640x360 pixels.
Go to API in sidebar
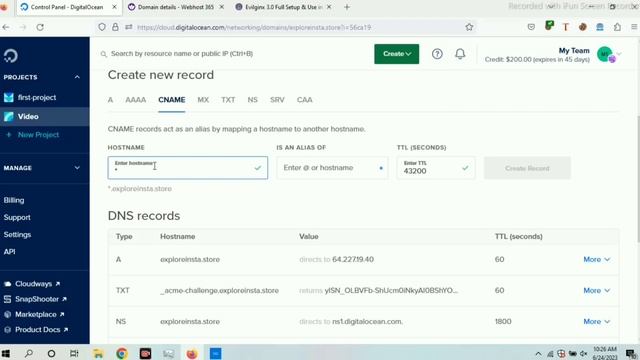9,252
